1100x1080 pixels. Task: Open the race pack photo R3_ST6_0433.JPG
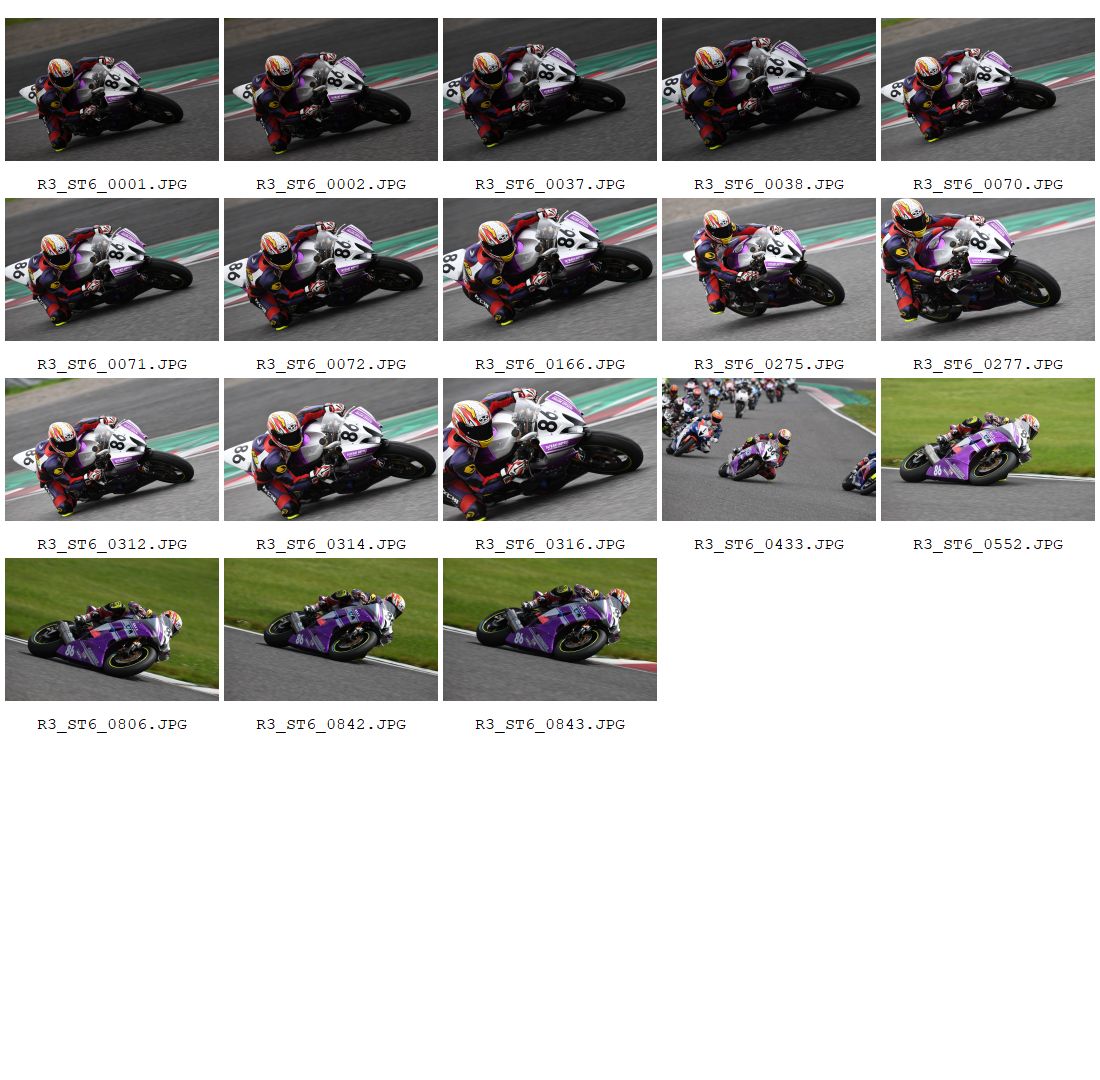(768, 449)
